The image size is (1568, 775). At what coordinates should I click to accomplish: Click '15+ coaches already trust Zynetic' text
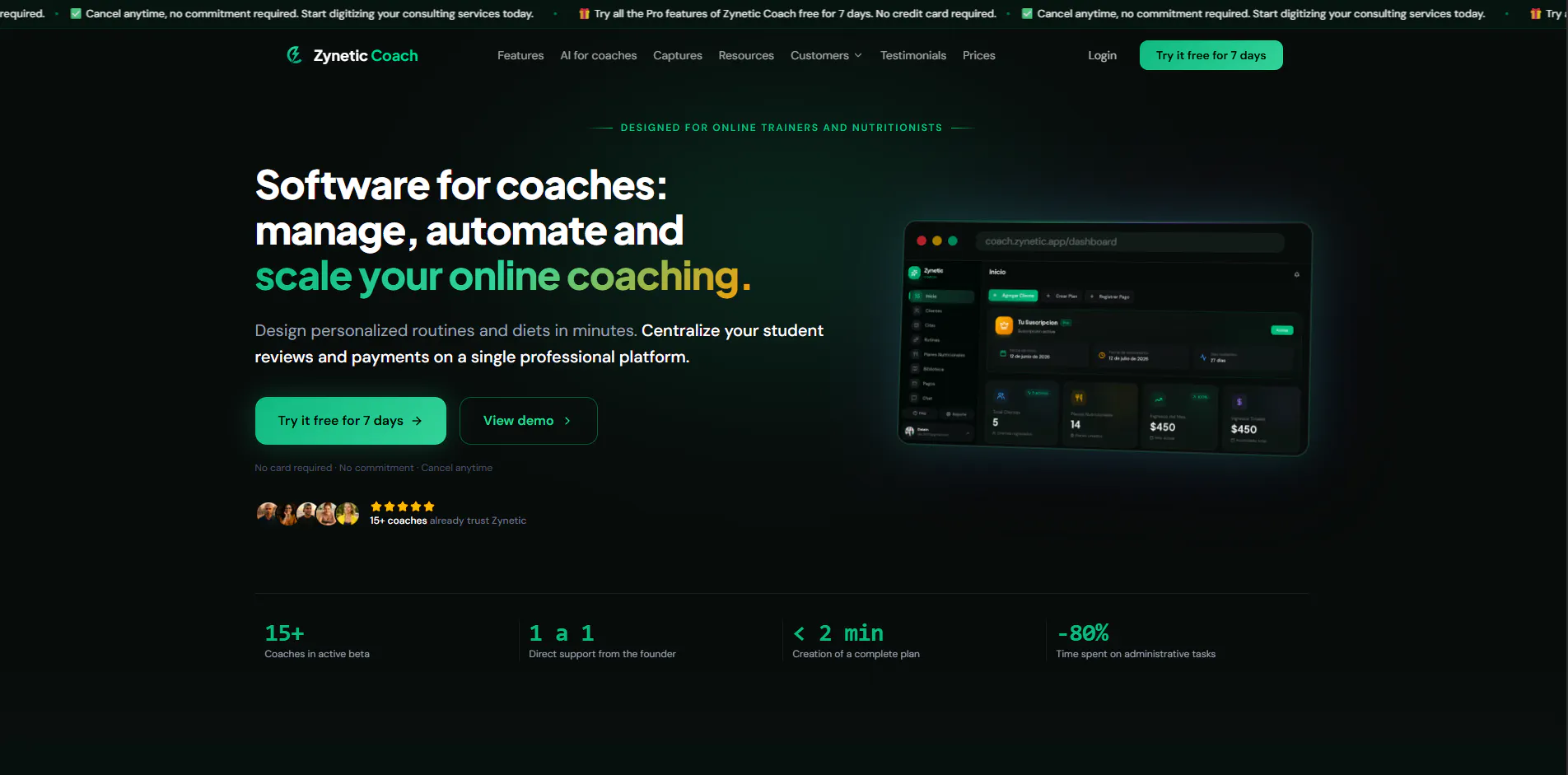[x=448, y=521]
